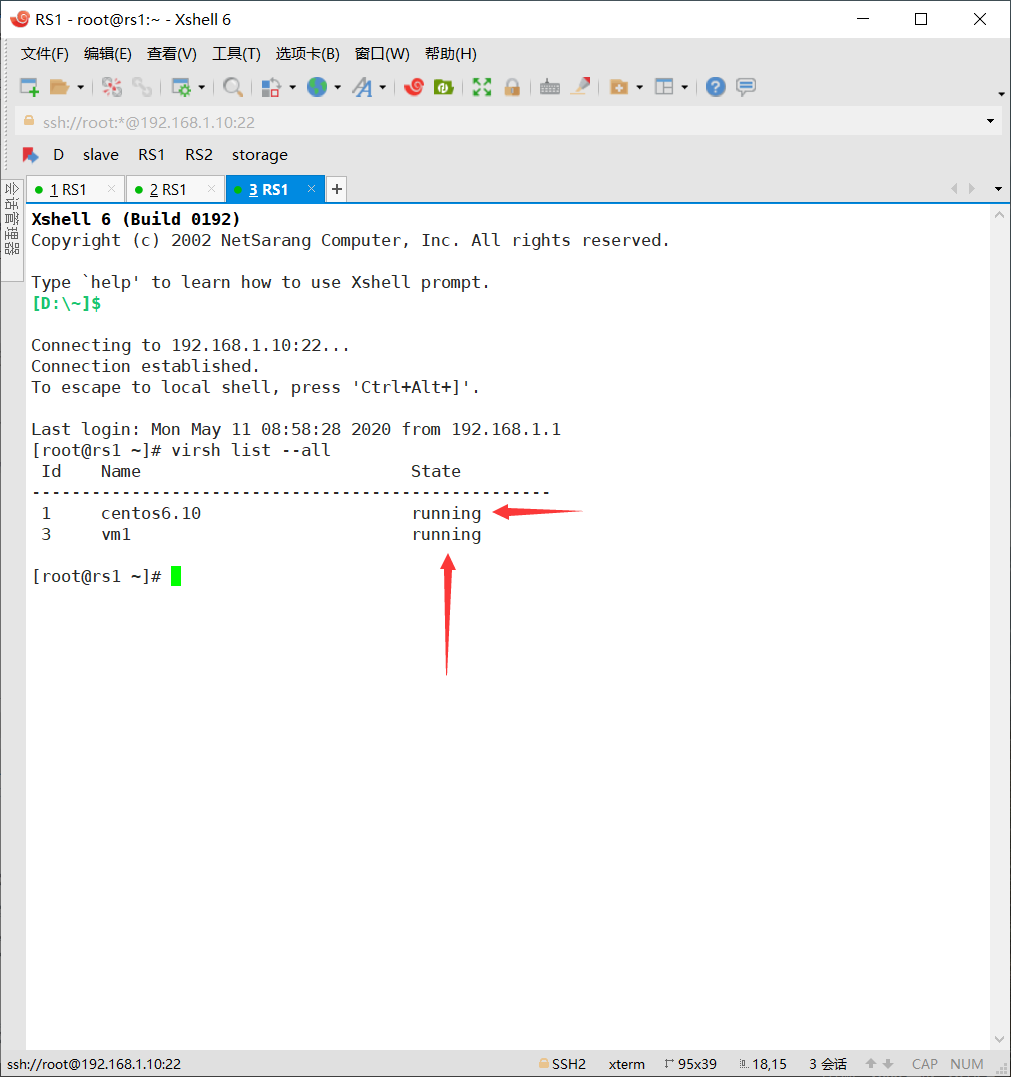
Task: Open sessions with the folder icon
Action: (60, 87)
